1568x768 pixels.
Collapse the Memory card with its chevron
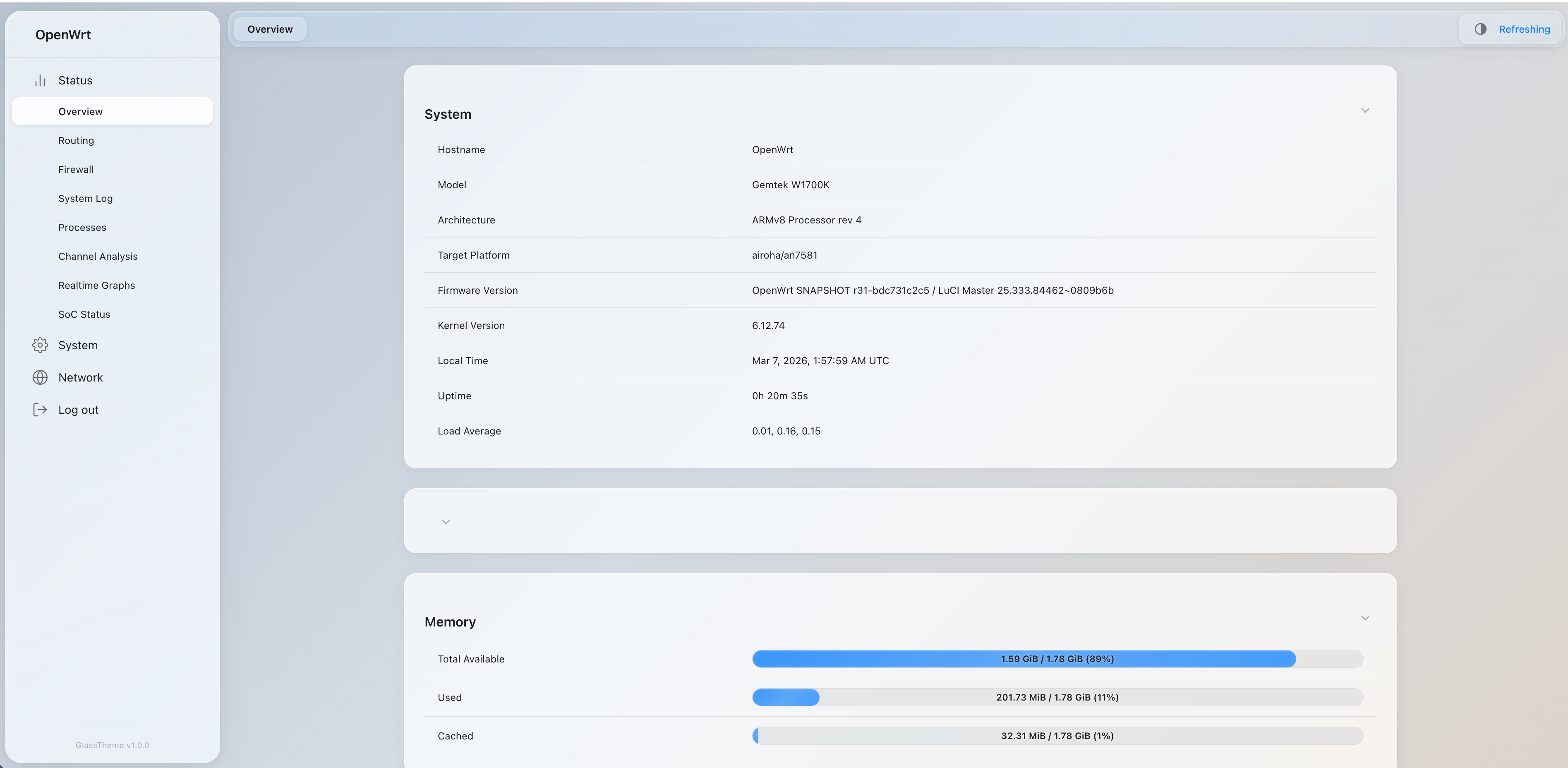(1365, 618)
